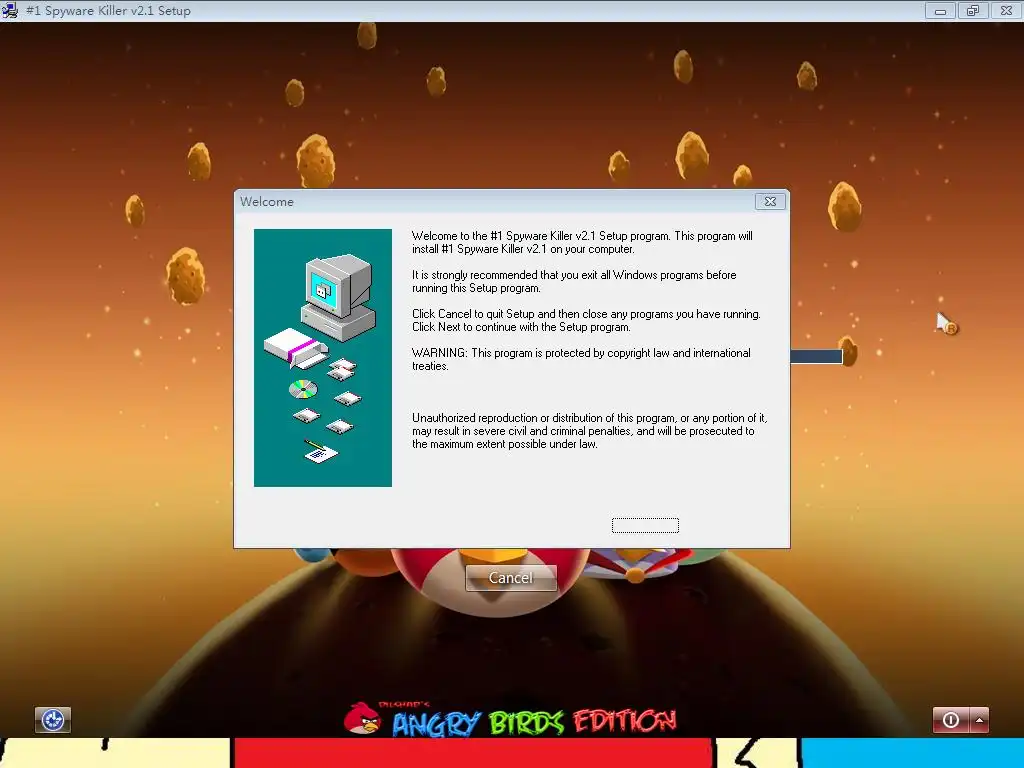The width and height of the screenshot is (1024, 768).
Task: Click the "WARNING: This program is protected" paragraph
Action: pyautogui.click(x=581, y=359)
